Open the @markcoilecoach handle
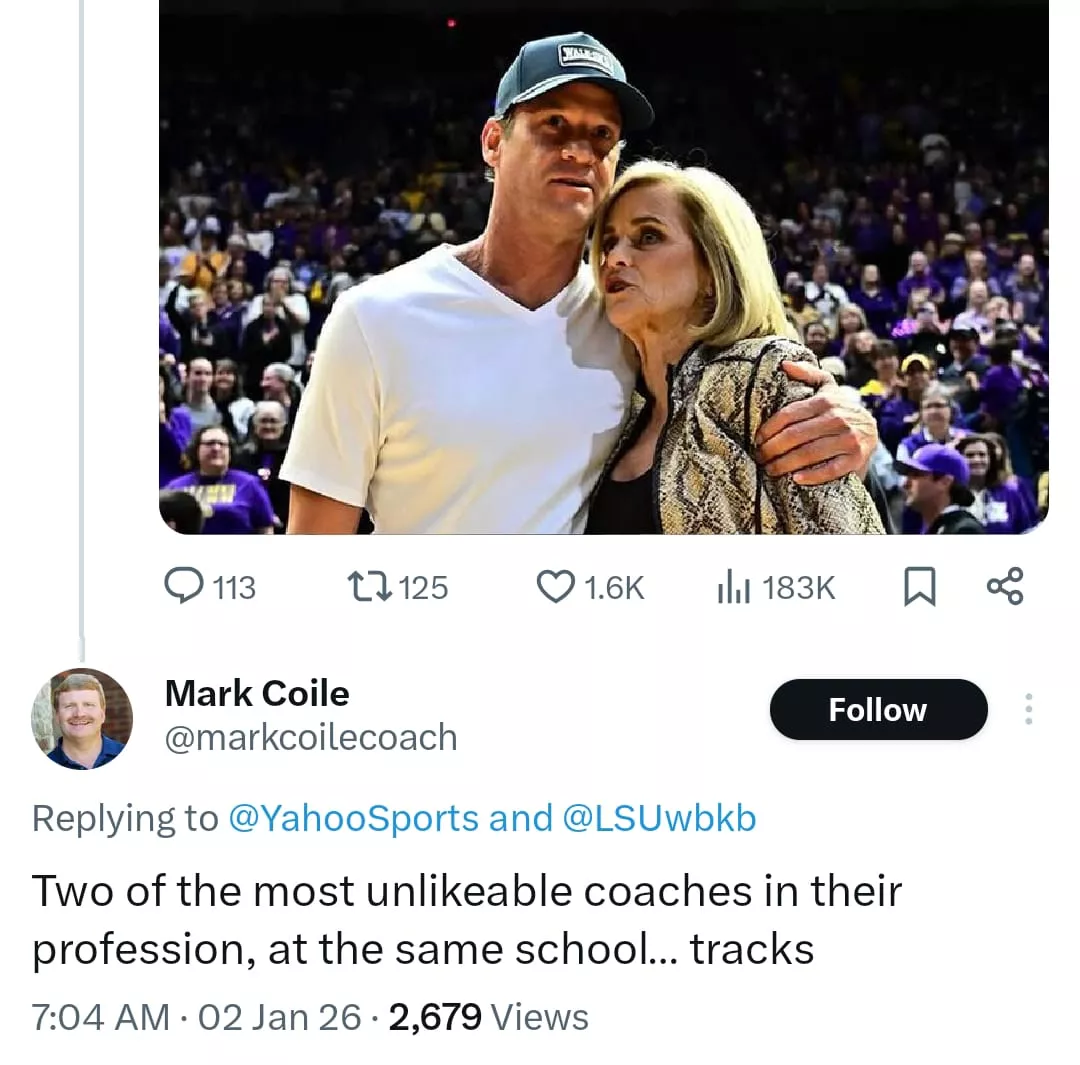 tap(311, 738)
